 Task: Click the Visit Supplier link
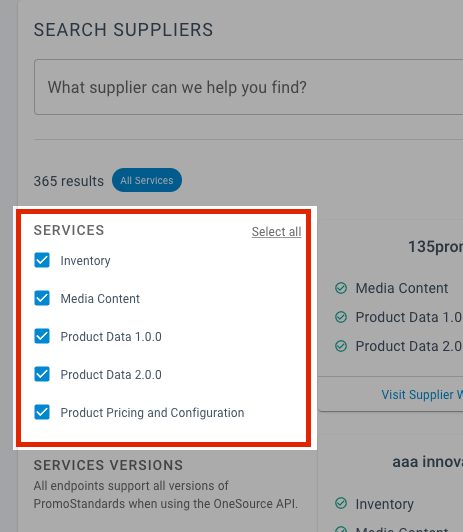coord(422,395)
